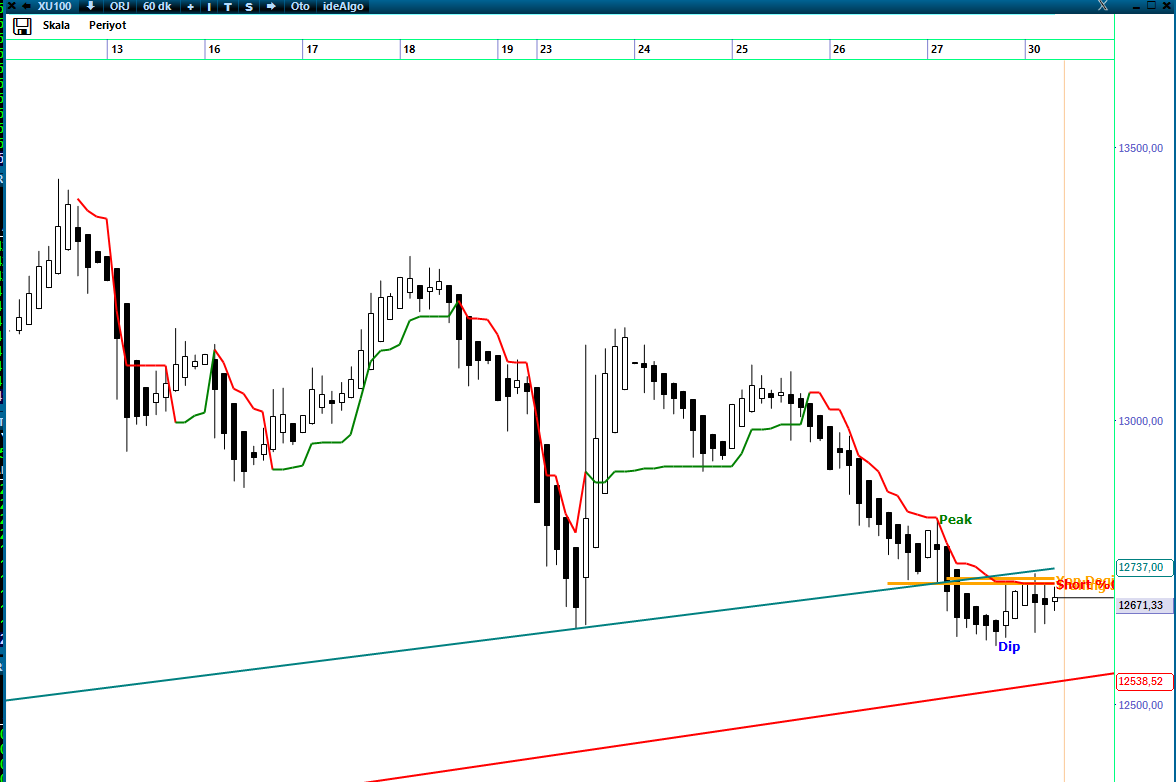Screen dimensions: 1176x782
Task: Click the down-arrow icon next to XU100
Action: 90,6
